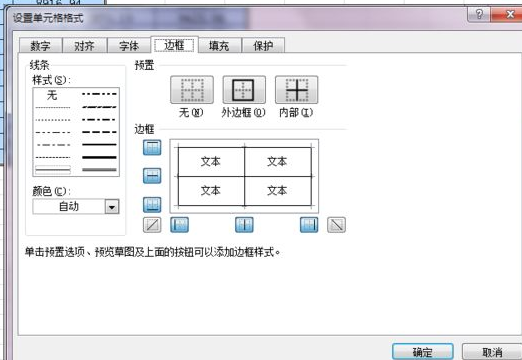Apply the 内部 inside borders preset
This screenshot has height=360, width=522.
(x=296, y=89)
